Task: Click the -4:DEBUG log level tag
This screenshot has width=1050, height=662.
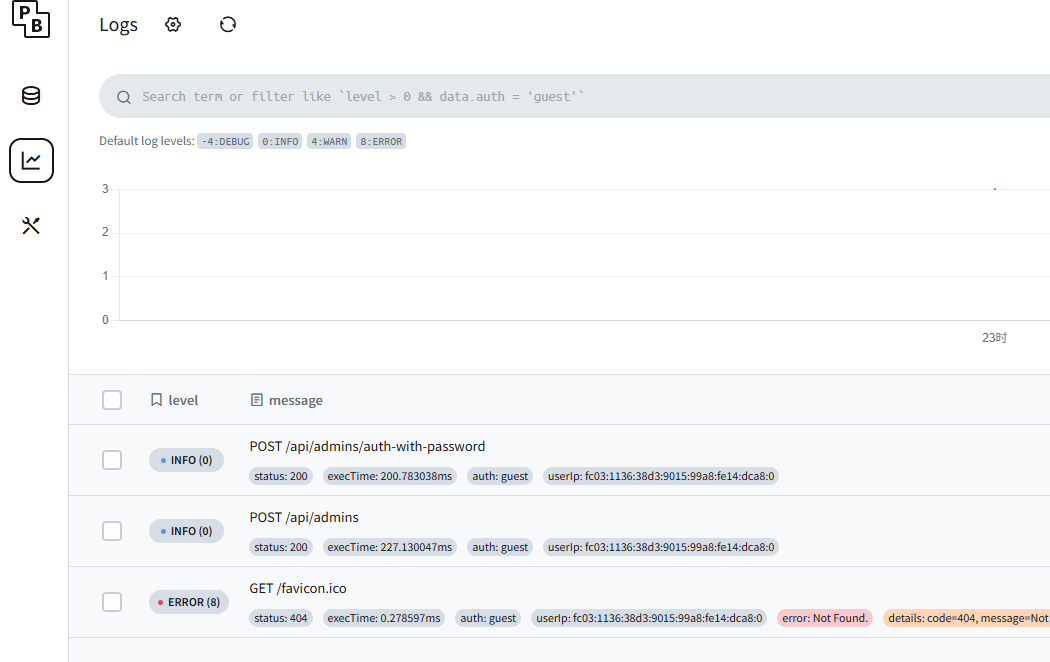Action: tap(225, 141)
